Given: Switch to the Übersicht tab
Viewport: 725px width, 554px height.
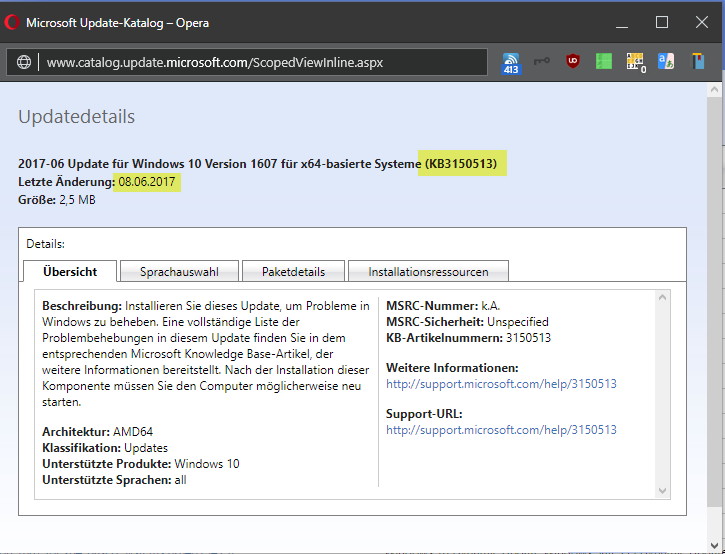Looking at the screenshot, I should [70, 271].
